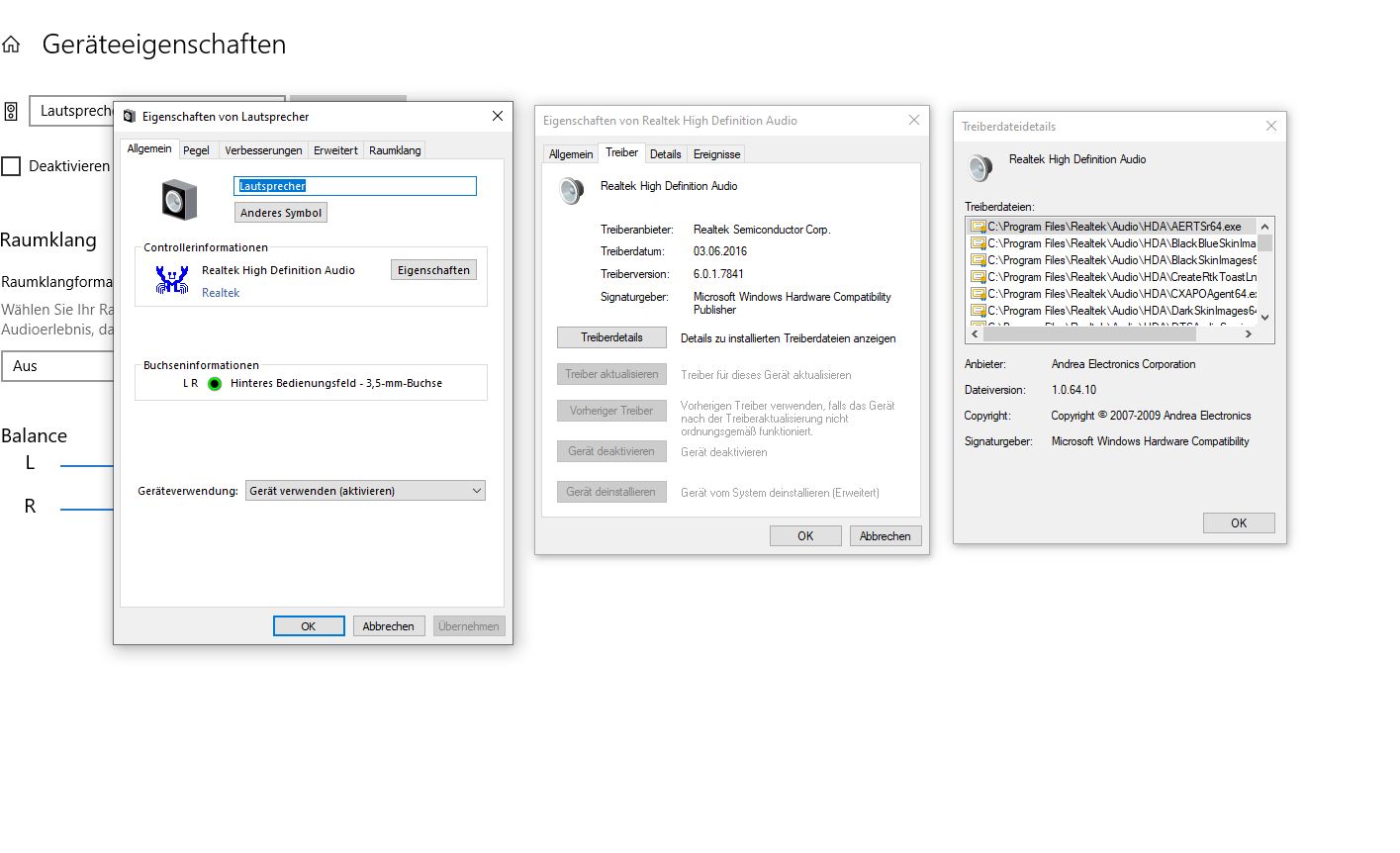The width and height of the screenshot is (1400, 853).
Task: Click file icon of BlackBlueSkinIma entry
Action: 979,243
